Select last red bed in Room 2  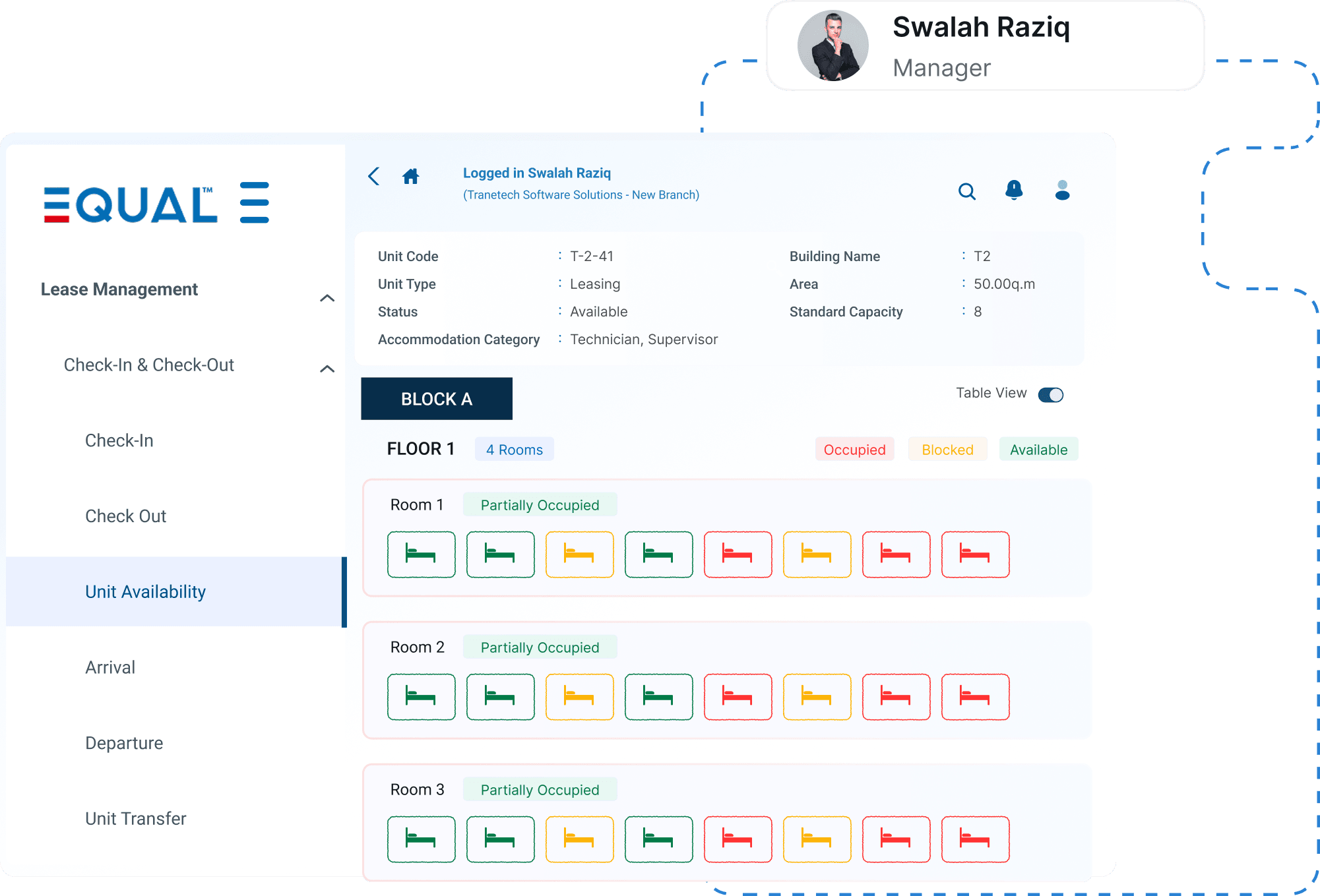pos(975,697)
